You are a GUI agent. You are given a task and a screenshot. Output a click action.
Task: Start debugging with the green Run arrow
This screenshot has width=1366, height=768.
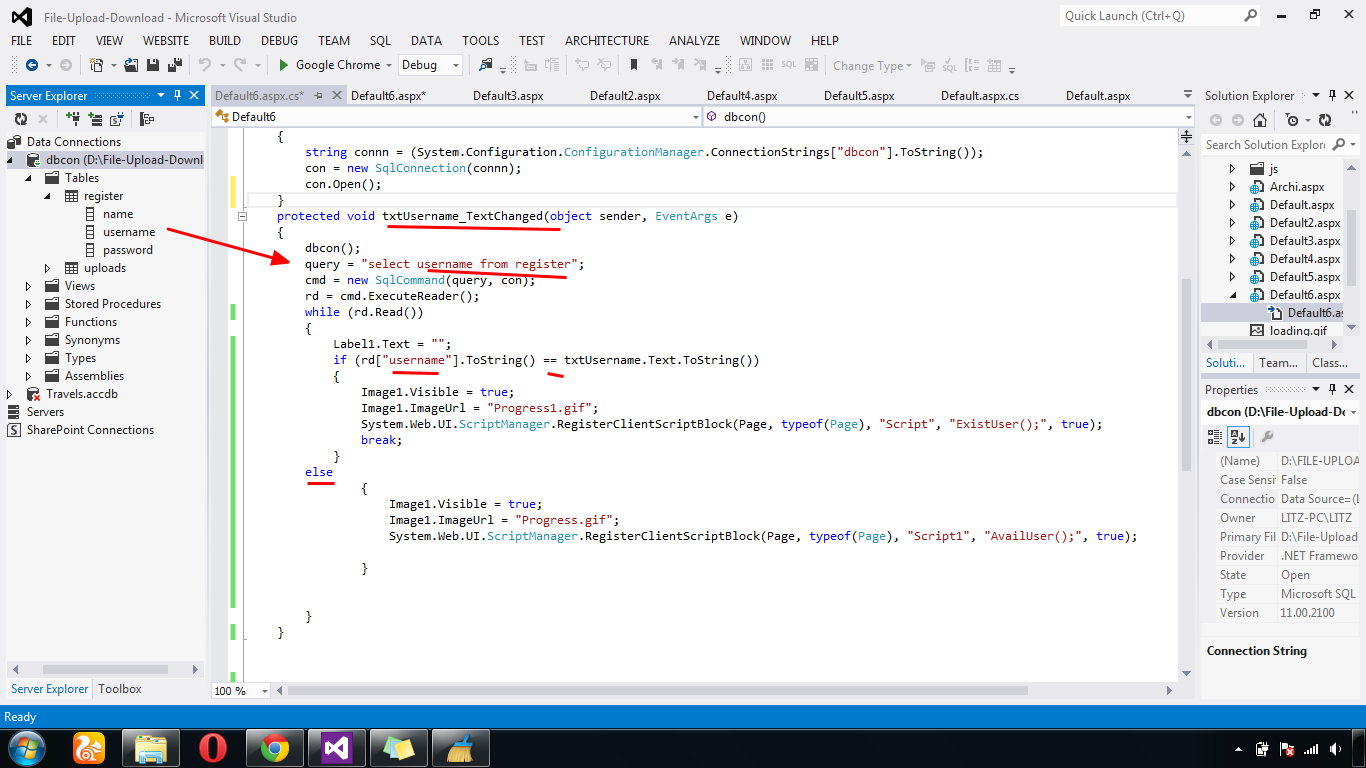pyautogui.click(x=282, y=65)
